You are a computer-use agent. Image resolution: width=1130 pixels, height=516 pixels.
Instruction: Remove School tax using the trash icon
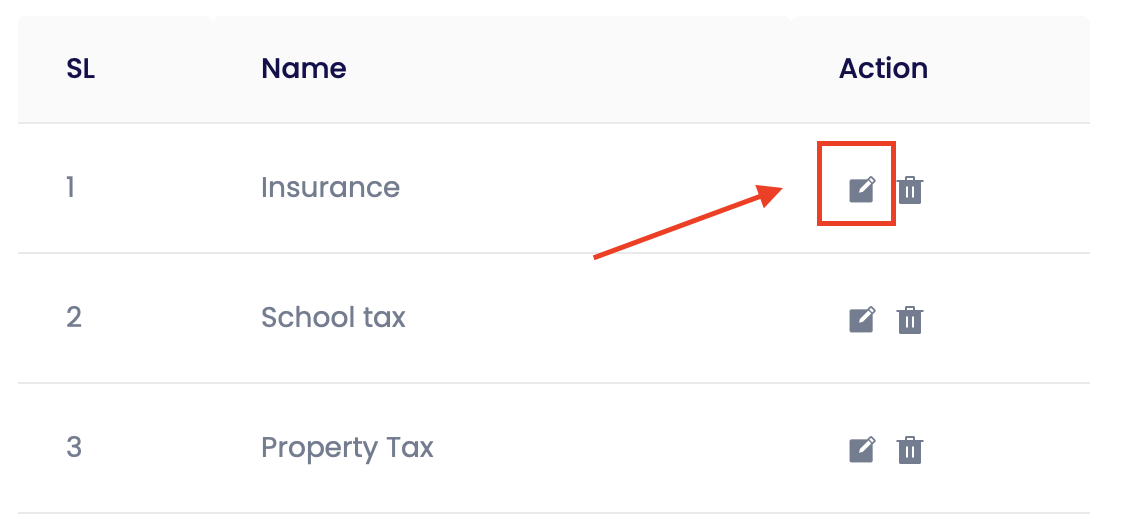coord(909,320)
